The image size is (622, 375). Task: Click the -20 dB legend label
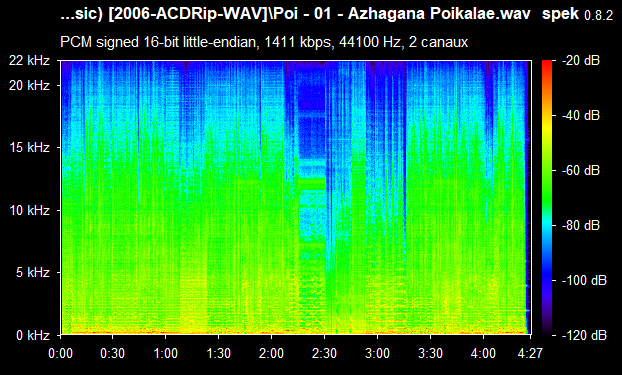581,61
